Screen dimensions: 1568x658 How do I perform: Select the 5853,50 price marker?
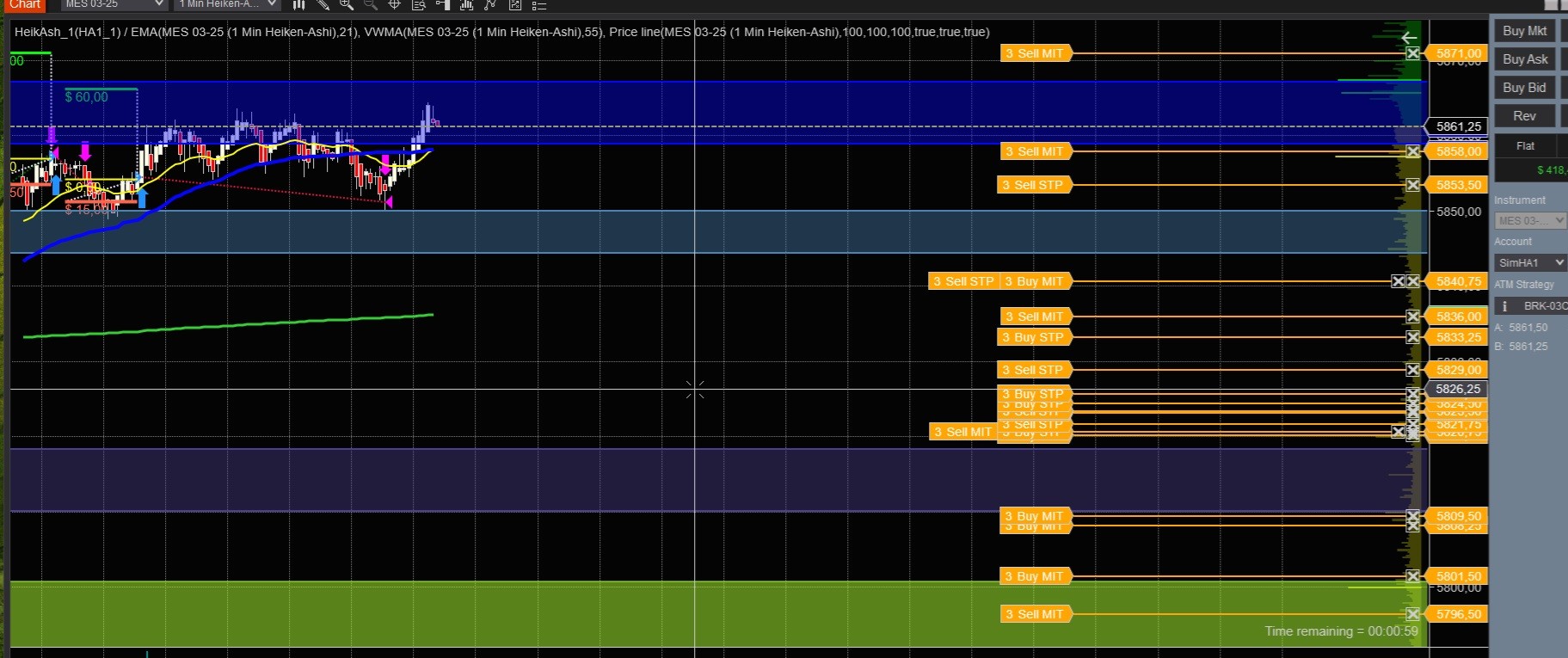[x=1457, y=185]
